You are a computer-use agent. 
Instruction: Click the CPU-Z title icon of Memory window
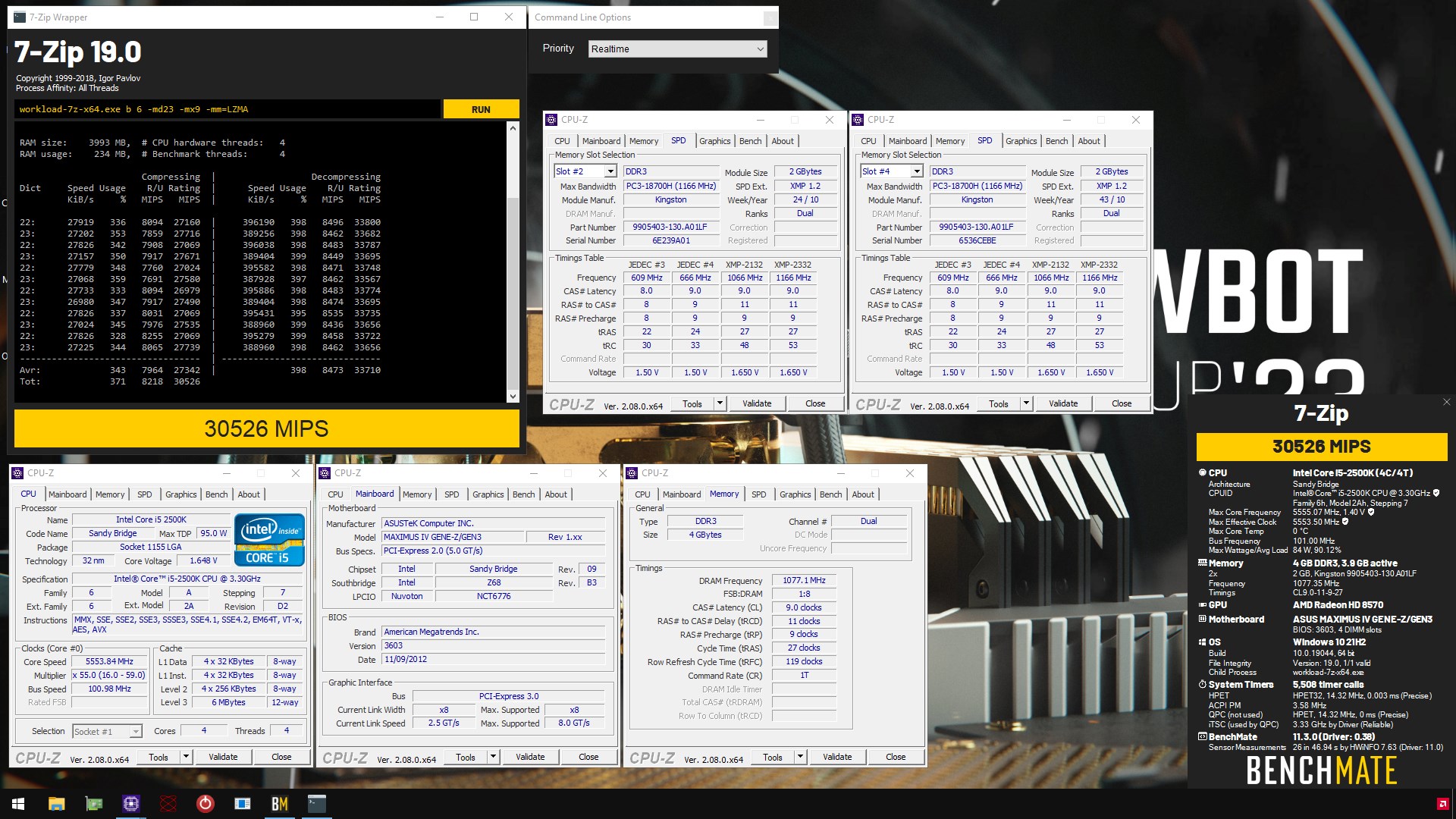632,473
